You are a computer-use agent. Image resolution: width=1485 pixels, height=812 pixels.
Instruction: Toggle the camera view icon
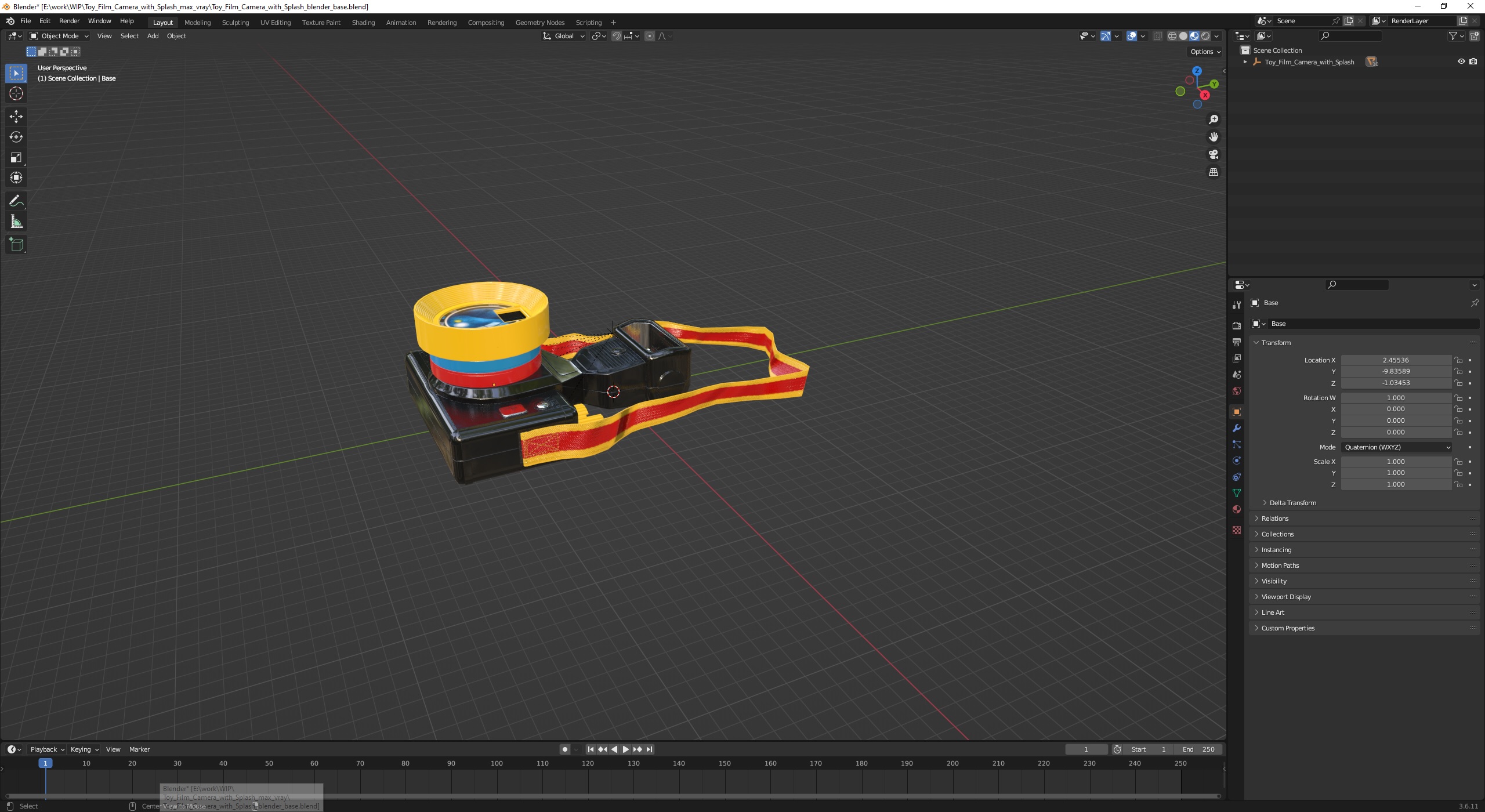[x=1214, y=154]
